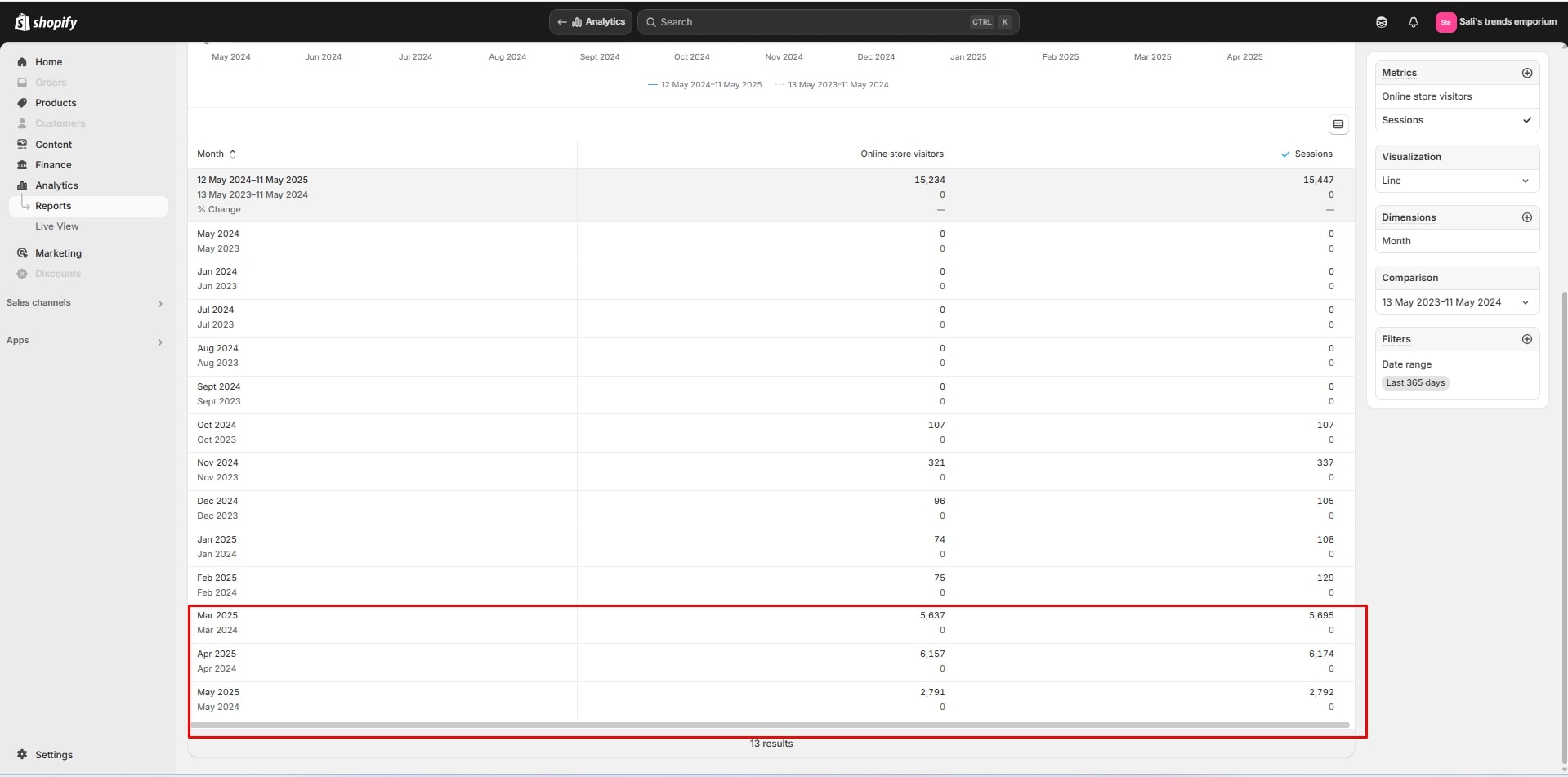Click the table's horizontal scrollbar

click(770, 725)
